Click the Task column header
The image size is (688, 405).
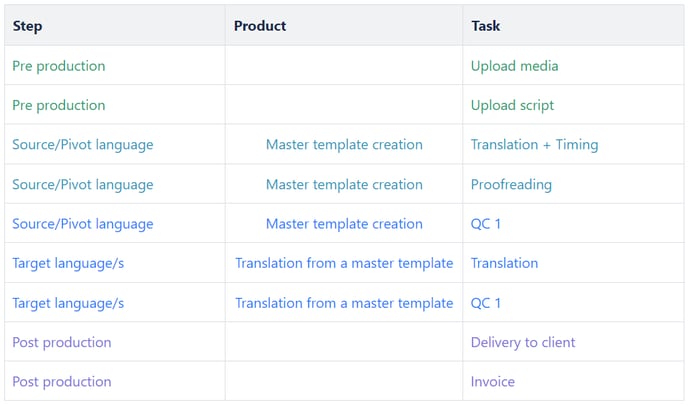point(486,26)
